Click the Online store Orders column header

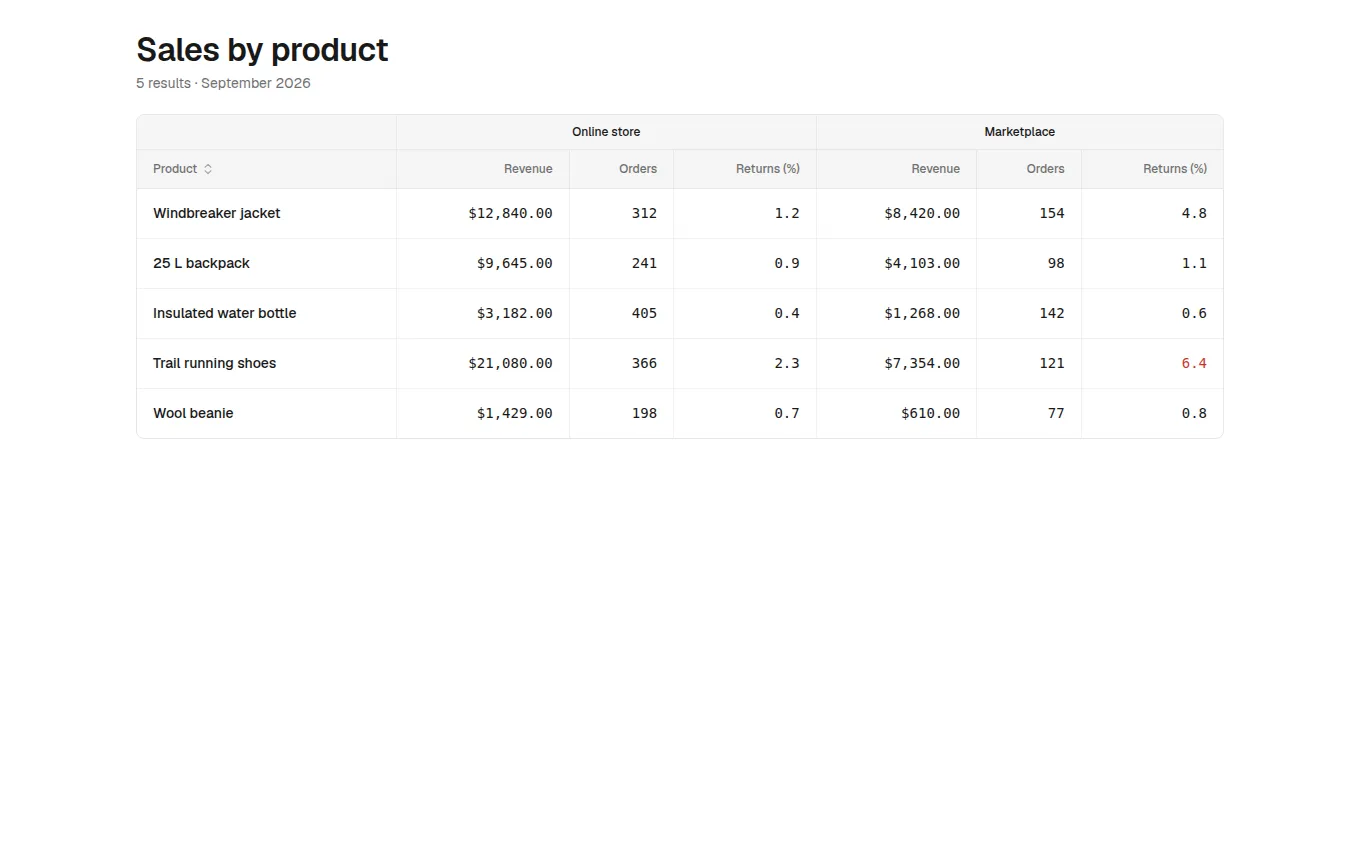(x=622, y=169)
